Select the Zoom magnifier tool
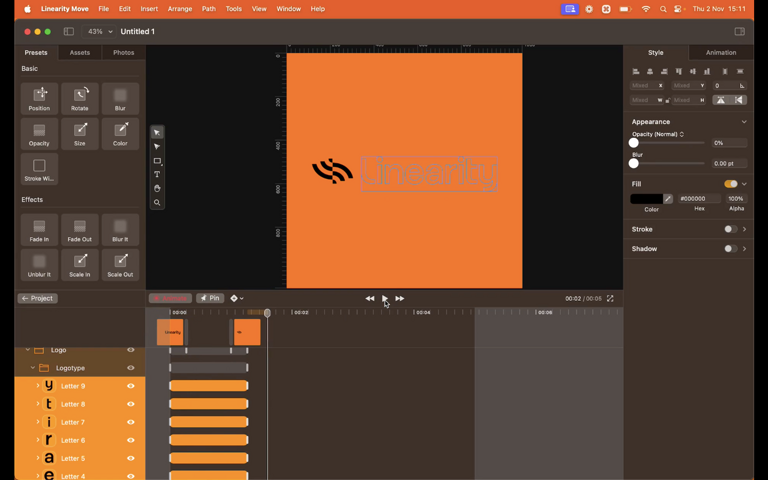 click(x=157, y=202)
